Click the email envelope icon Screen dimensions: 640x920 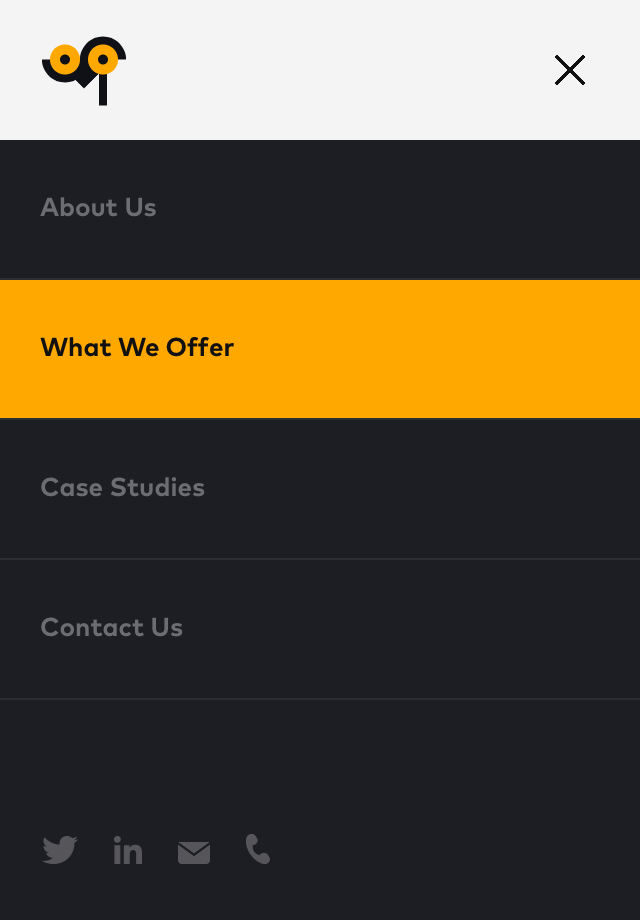coord(194,852)
